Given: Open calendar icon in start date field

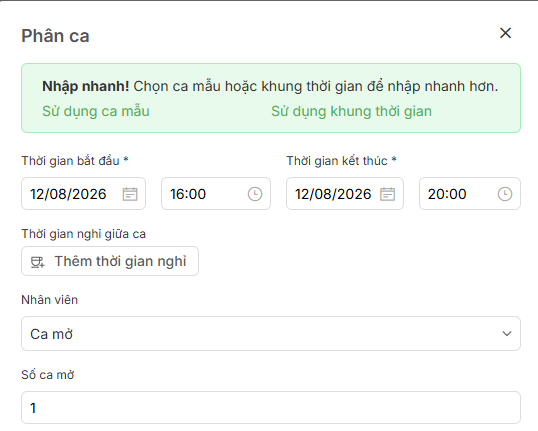Looking at the screenshot, I should [130, 194].
